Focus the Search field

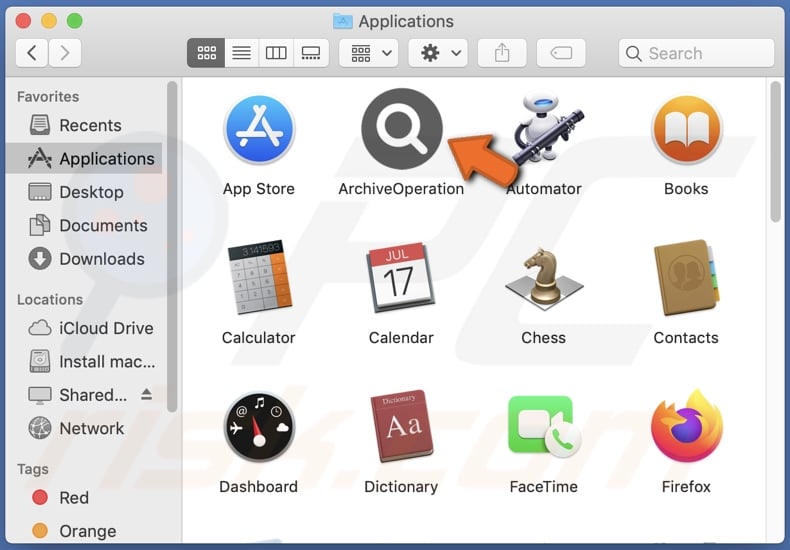(696, 53)
